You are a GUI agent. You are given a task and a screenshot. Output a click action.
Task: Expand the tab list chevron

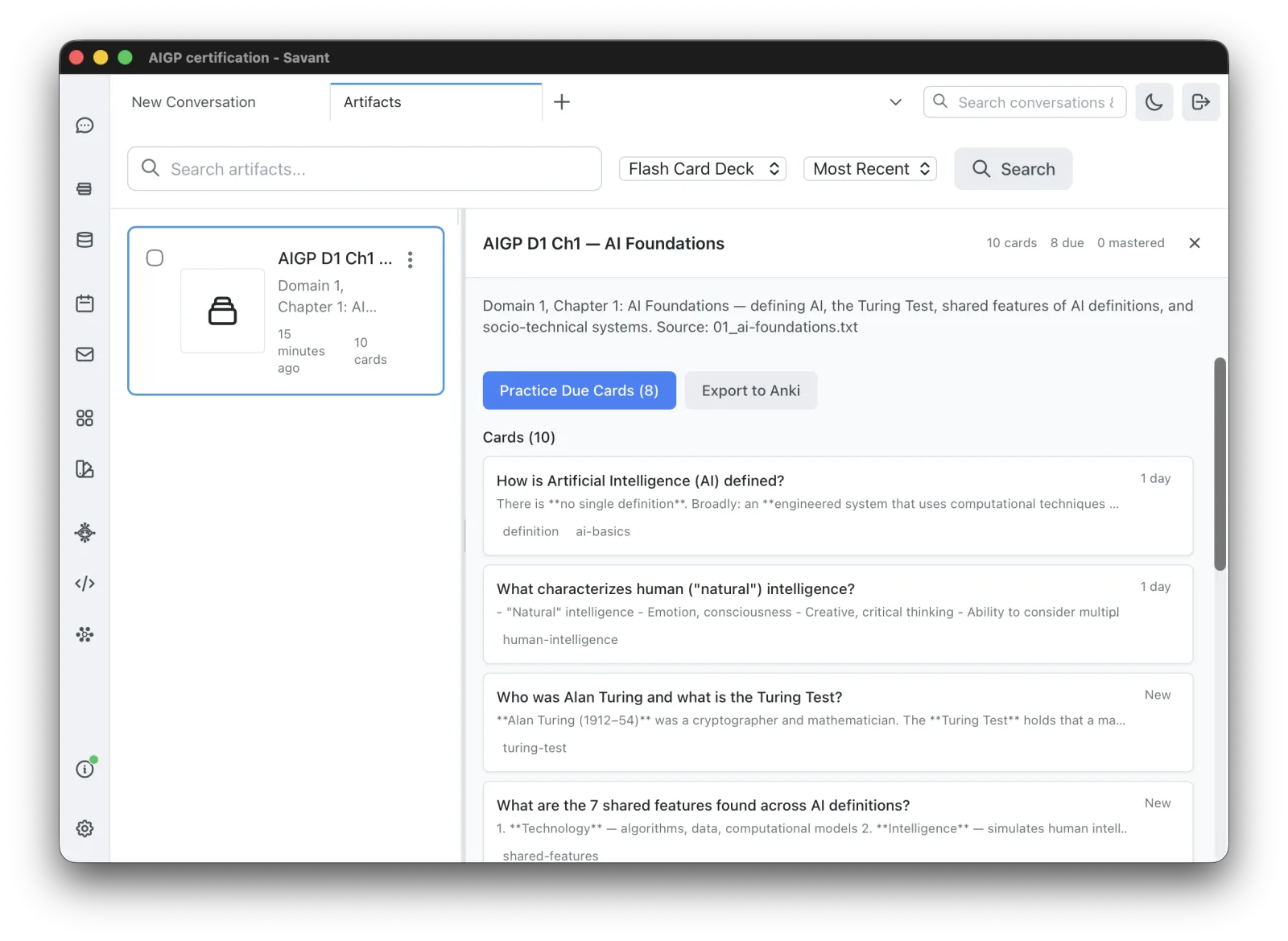(895, 102)
